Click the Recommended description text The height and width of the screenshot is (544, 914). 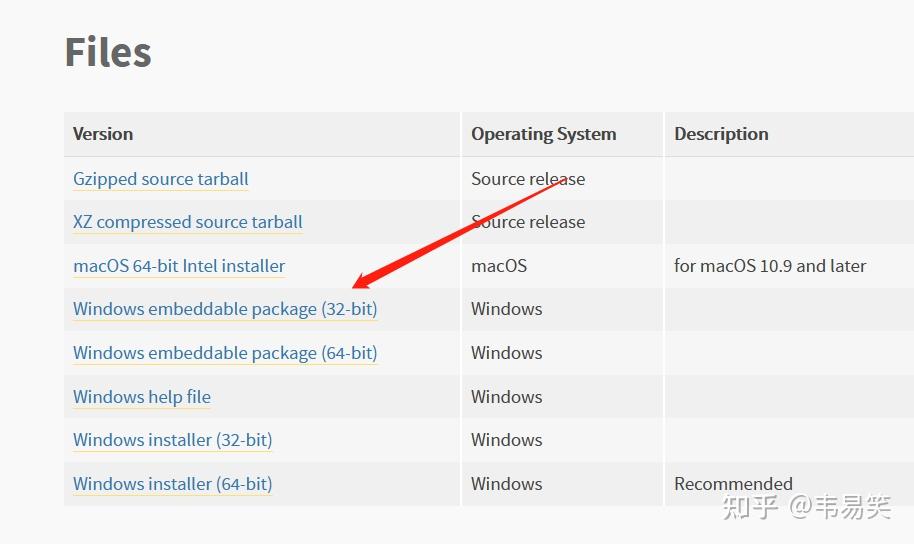click(733, 484)
